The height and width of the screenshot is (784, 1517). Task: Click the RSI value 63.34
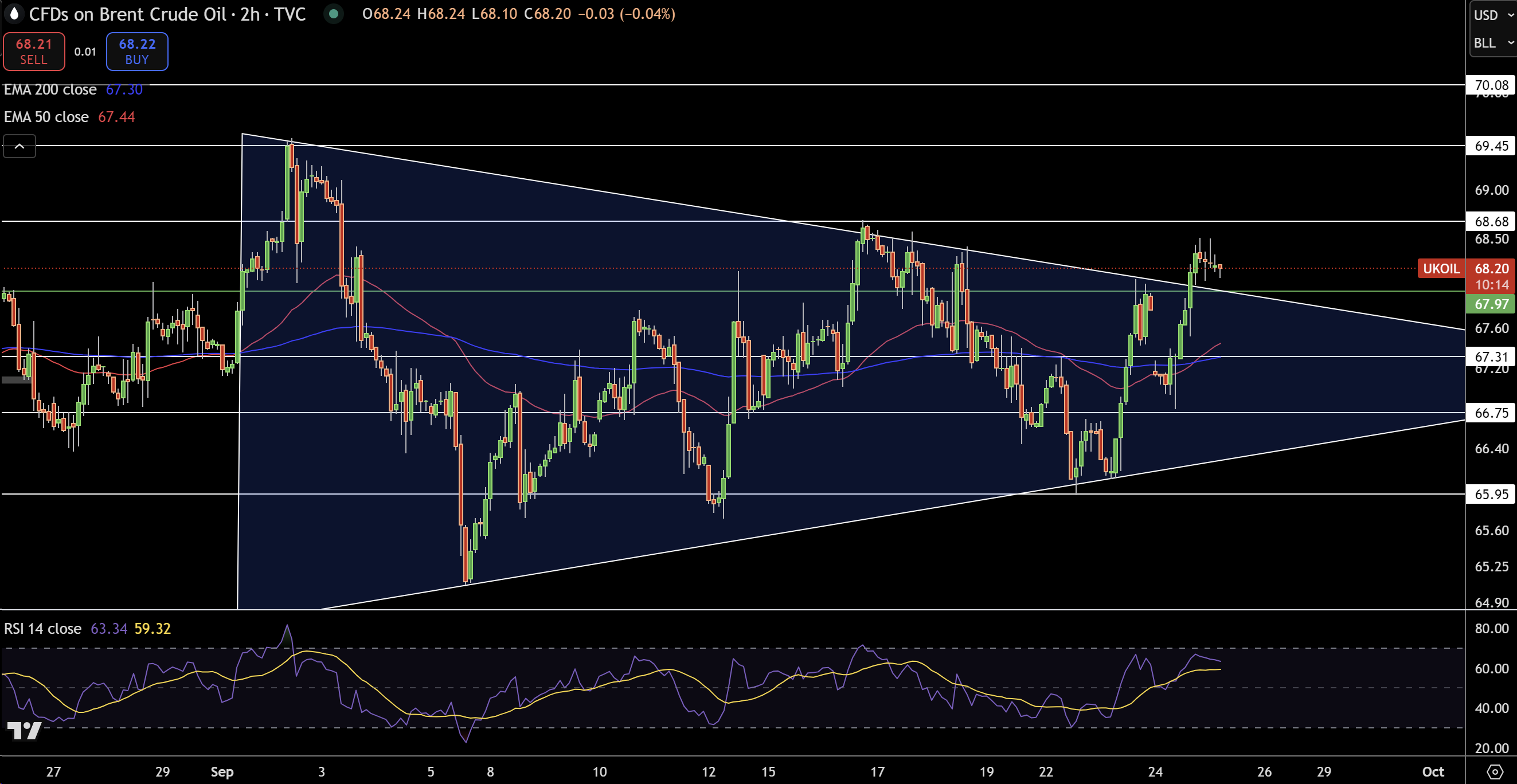point(109,628)
